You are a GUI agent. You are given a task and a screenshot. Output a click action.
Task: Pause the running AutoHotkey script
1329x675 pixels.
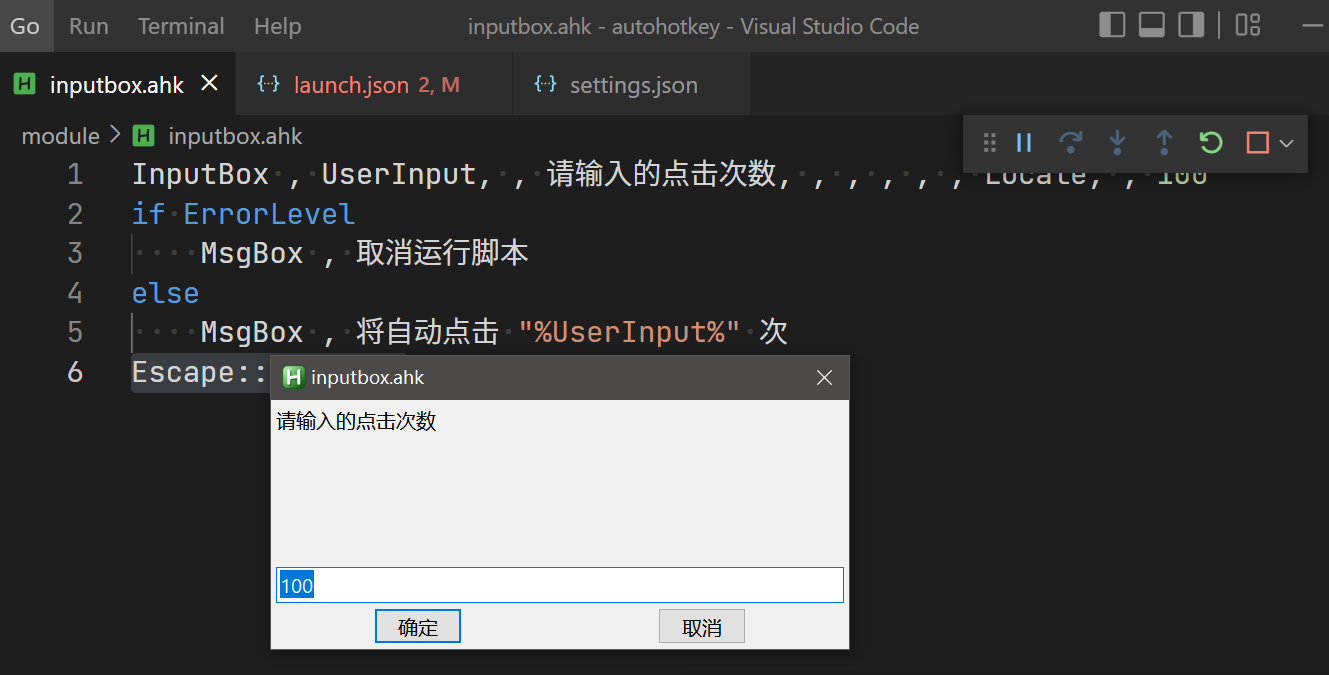(x=1024, y=143)
